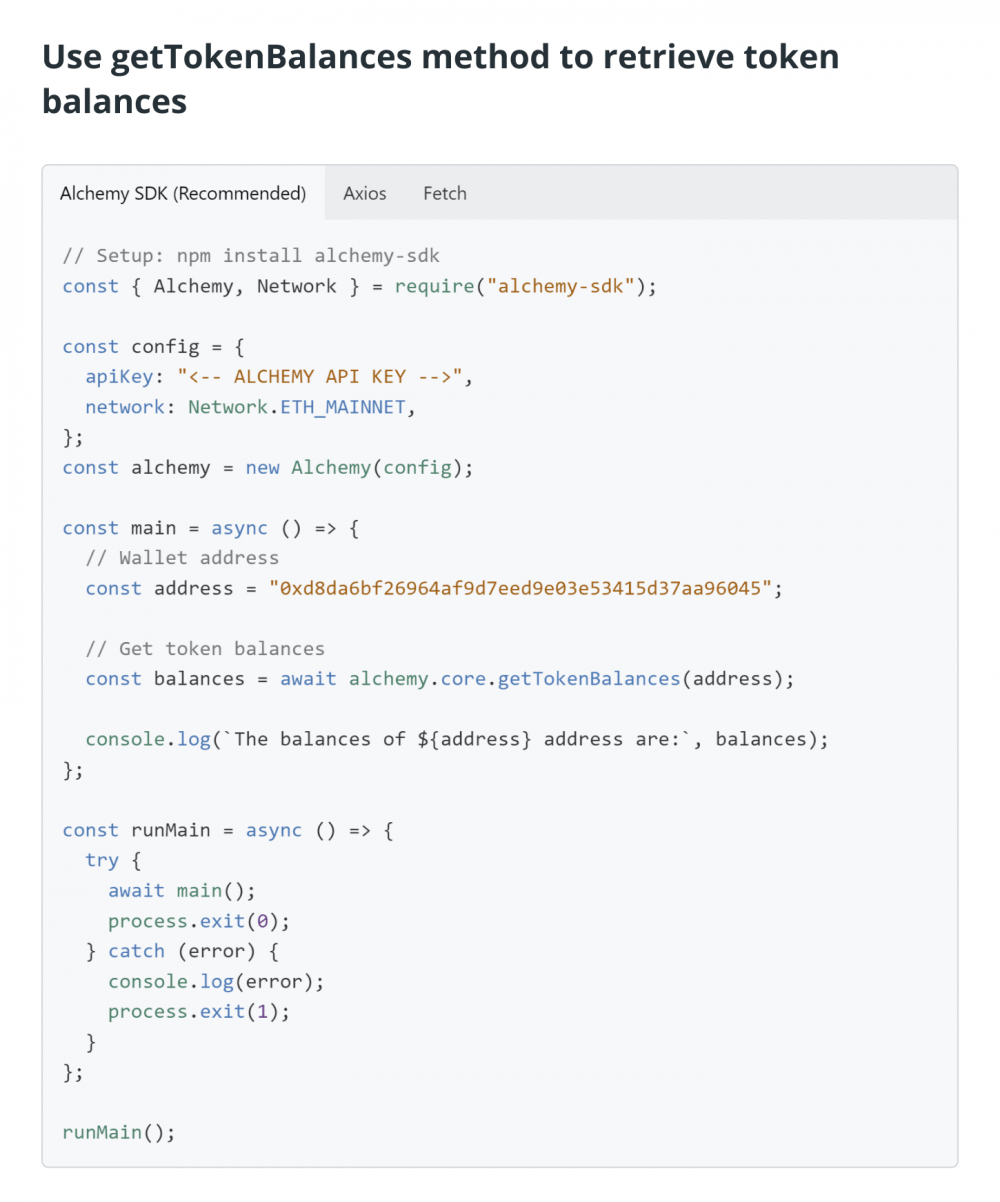Click the Network.ETH_MAINNET value
1000x1202 pixels.
coord(300,407)
